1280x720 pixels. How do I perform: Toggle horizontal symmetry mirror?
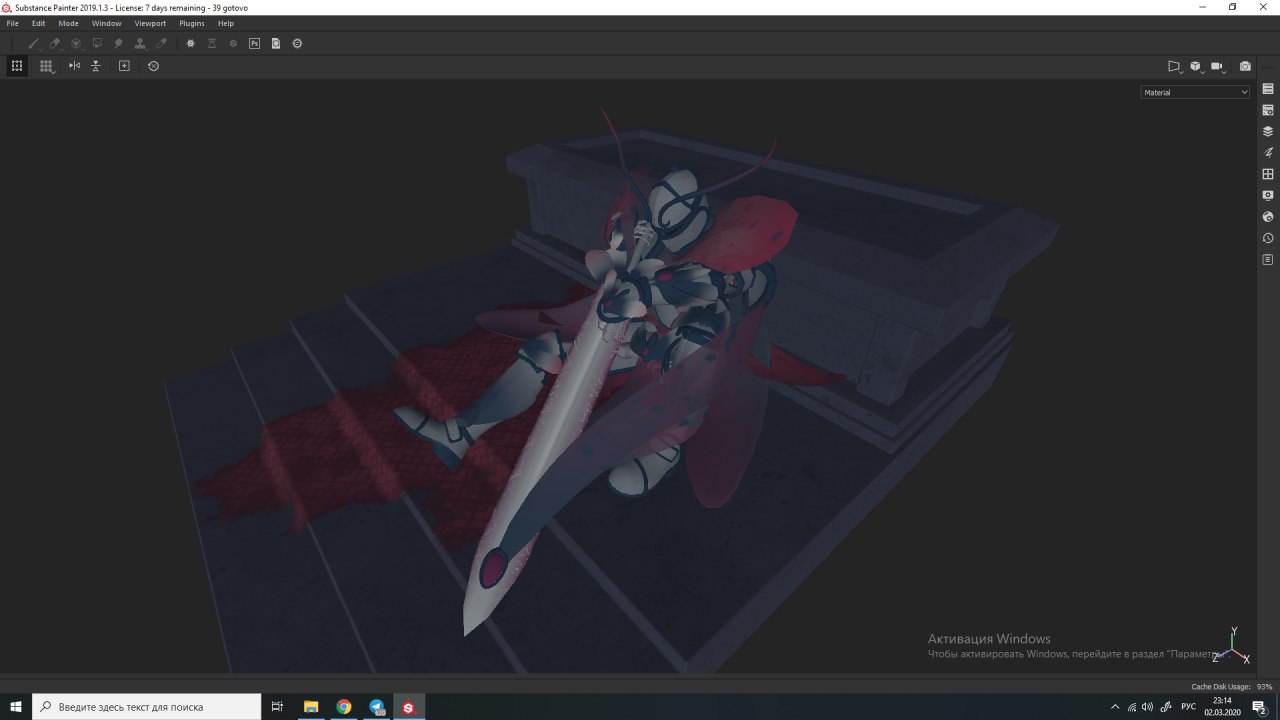coord(74,66)
